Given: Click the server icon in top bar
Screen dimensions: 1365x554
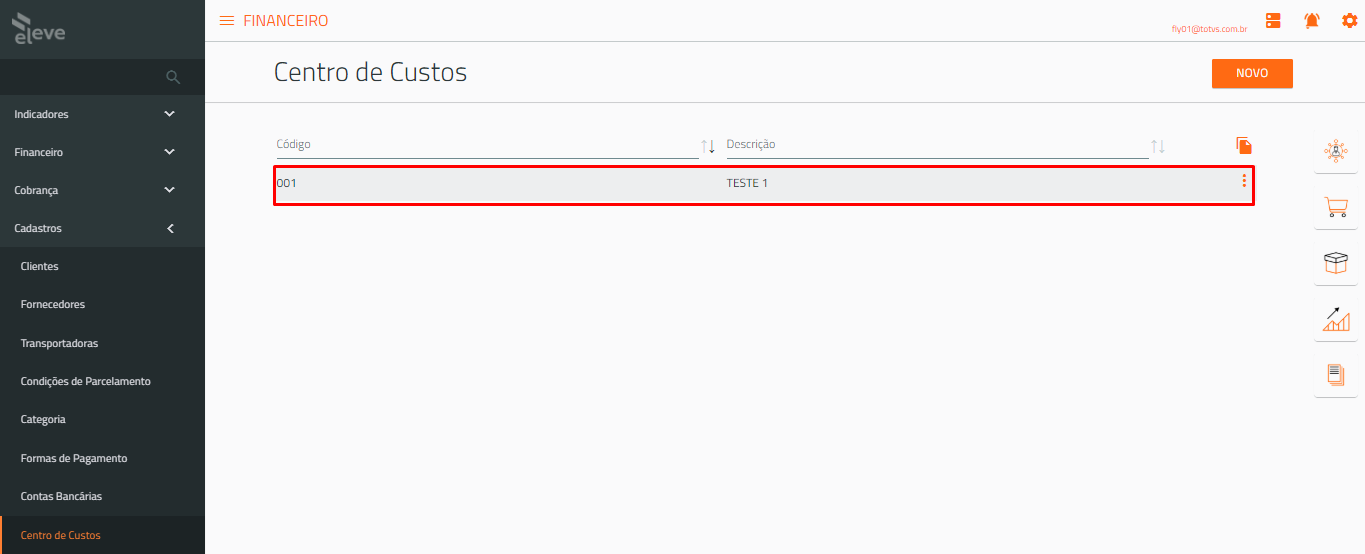Looking at the screenshot, I should [x=1273, y=20].
